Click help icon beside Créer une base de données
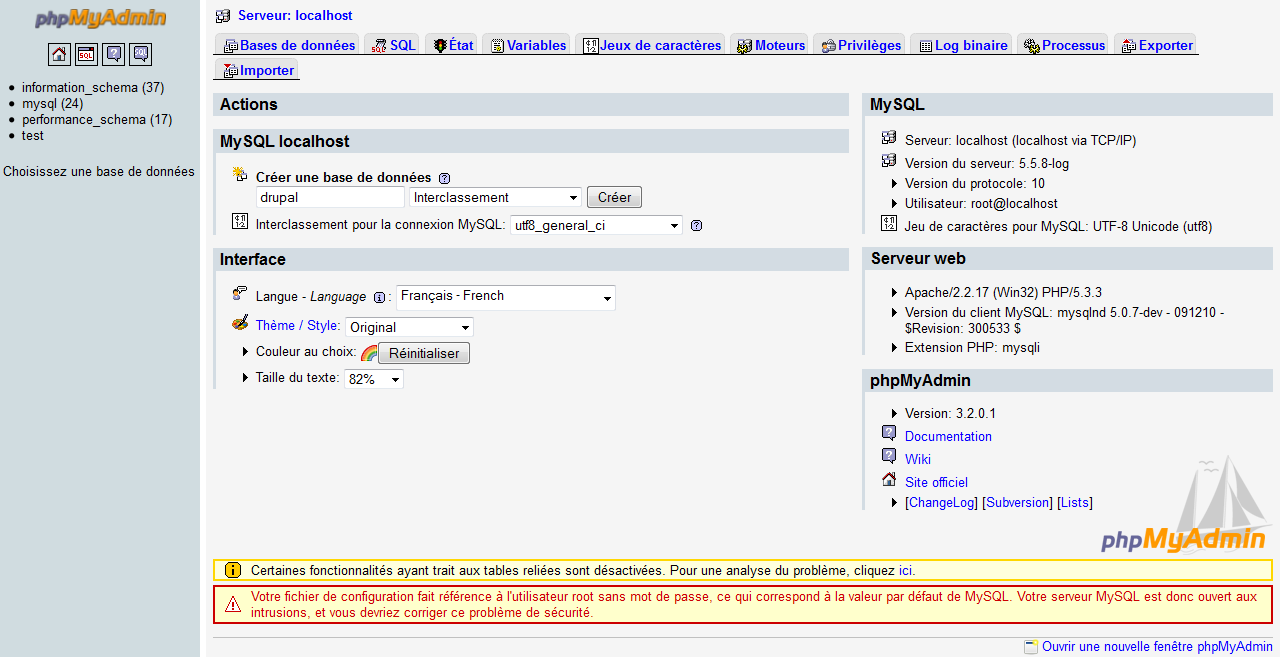This screenshot has width=1280, height=657. click(445, 178)
